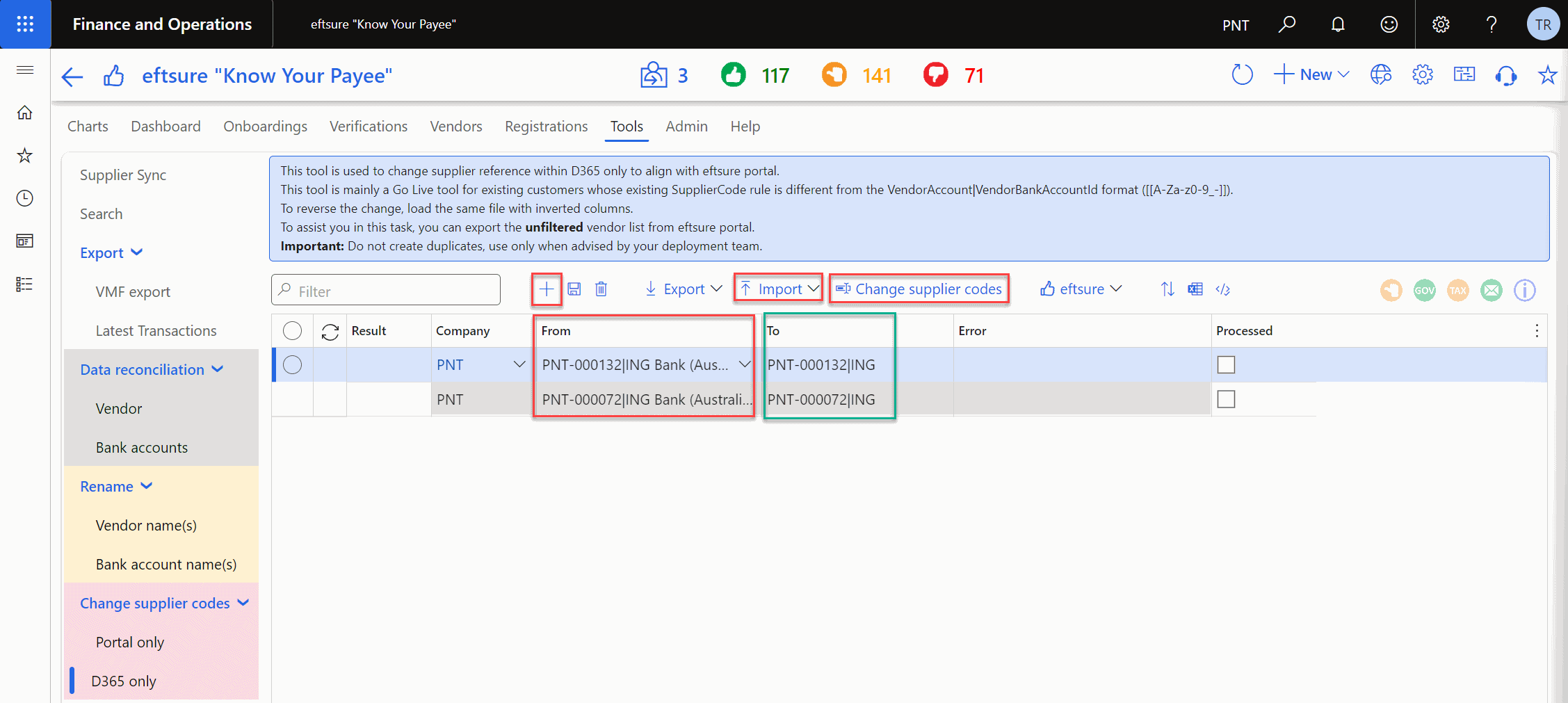Click the green GOV legend icon
The image size is (1568, 703).
tap(1425, 290)
